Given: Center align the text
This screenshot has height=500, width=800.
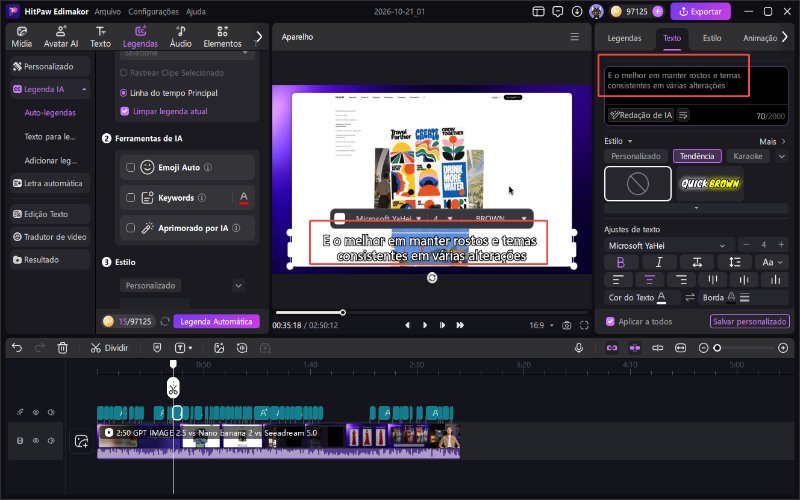Looking at the screenshot, I should click(649, 280).
